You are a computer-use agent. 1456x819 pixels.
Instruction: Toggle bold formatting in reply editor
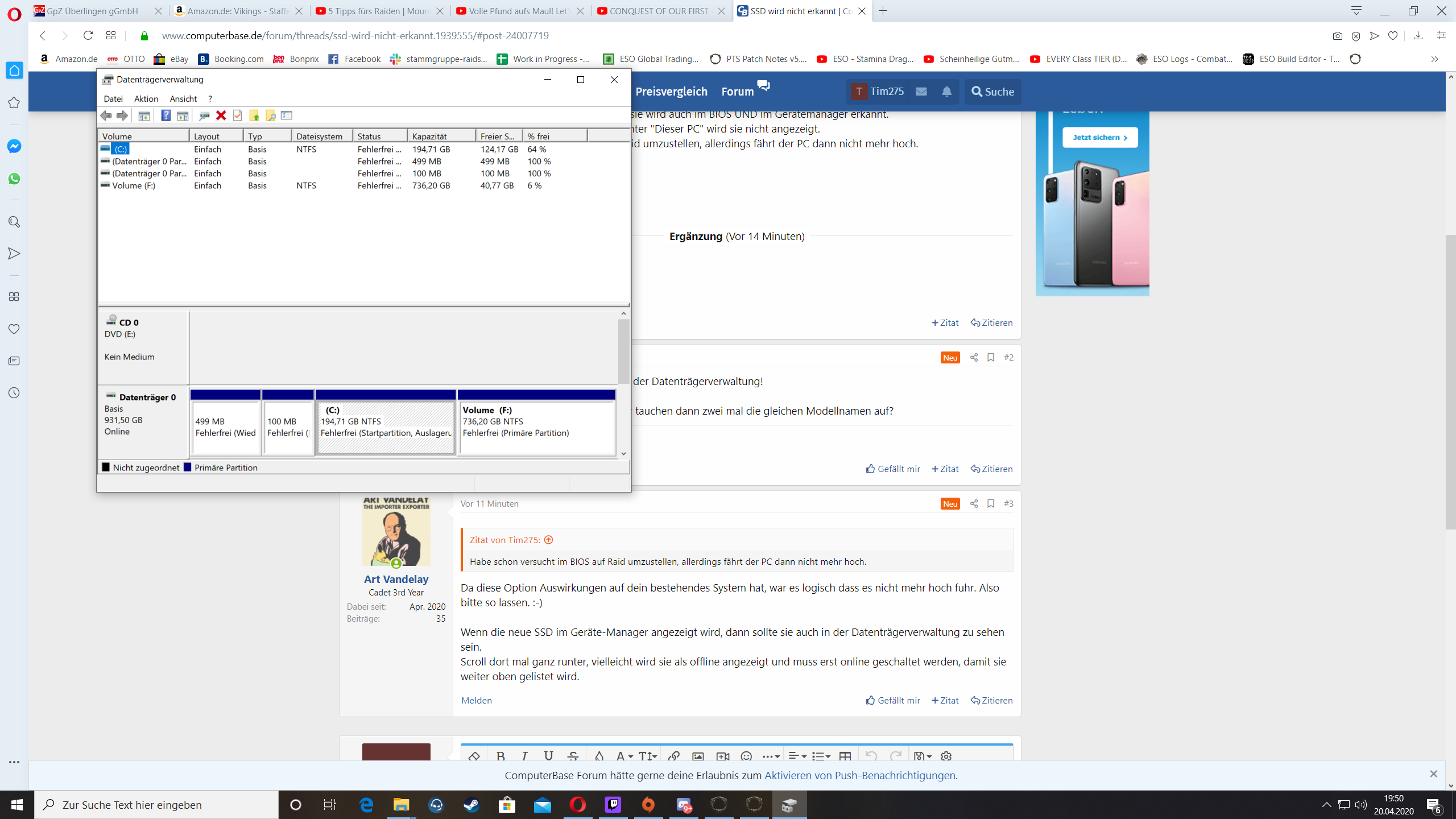coord(500,756)
